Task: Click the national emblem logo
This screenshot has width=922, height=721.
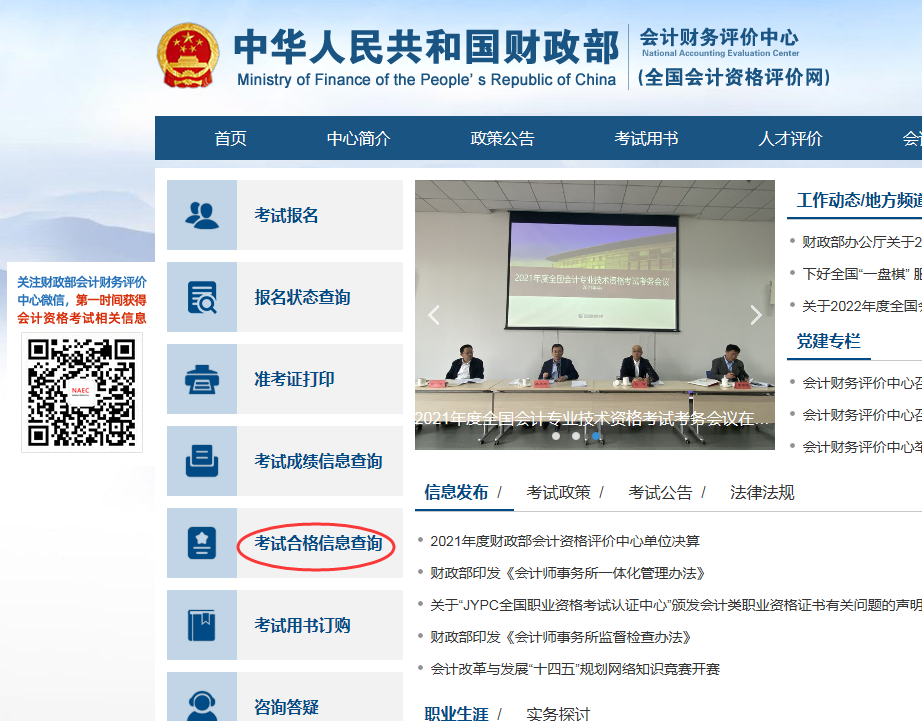Action: coord(188,57)
